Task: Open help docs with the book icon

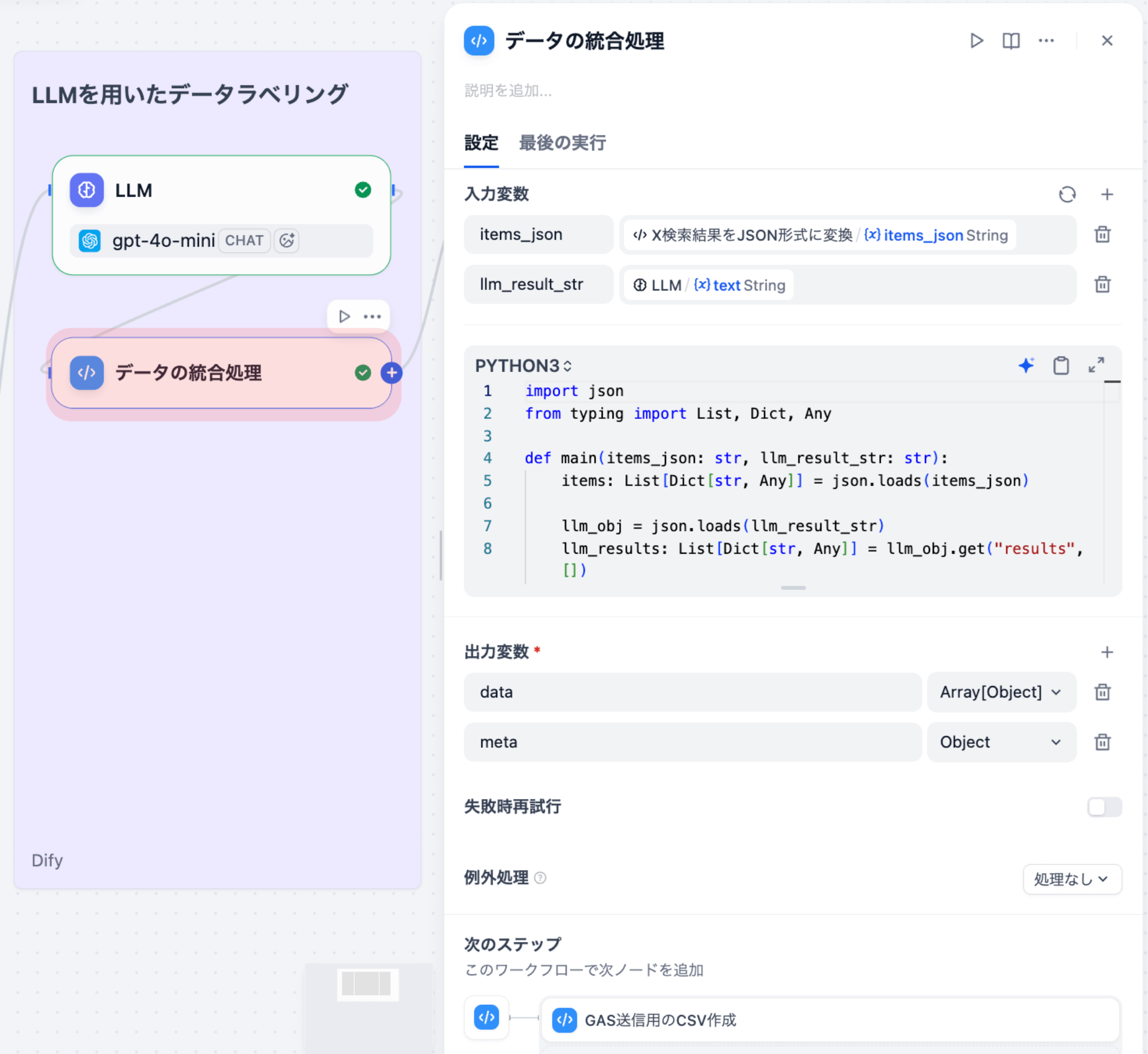Action: pyautogui.click(x=1011, y=41)
